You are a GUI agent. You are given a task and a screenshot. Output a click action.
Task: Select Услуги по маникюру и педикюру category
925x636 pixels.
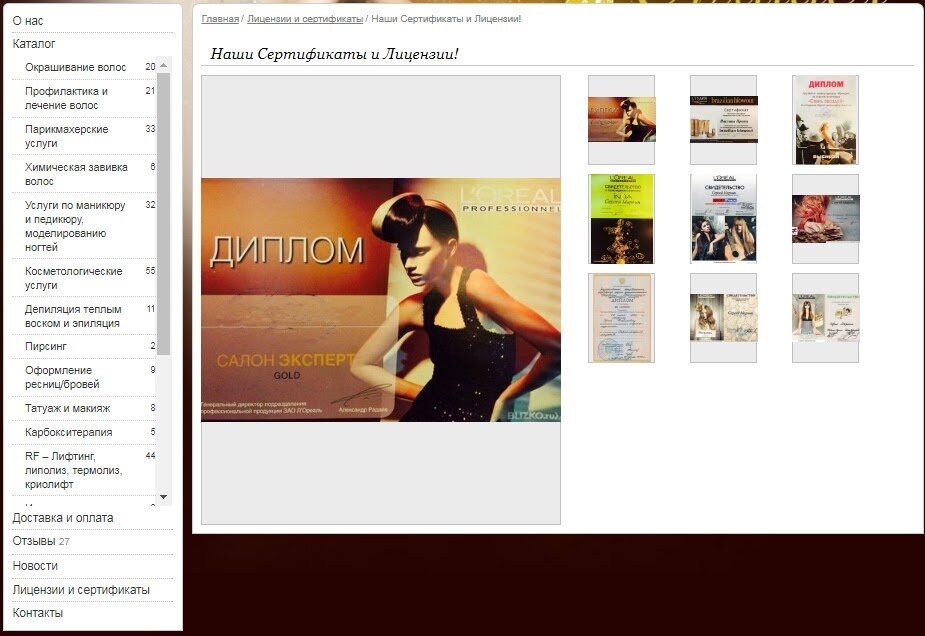[x=75, y=226]
